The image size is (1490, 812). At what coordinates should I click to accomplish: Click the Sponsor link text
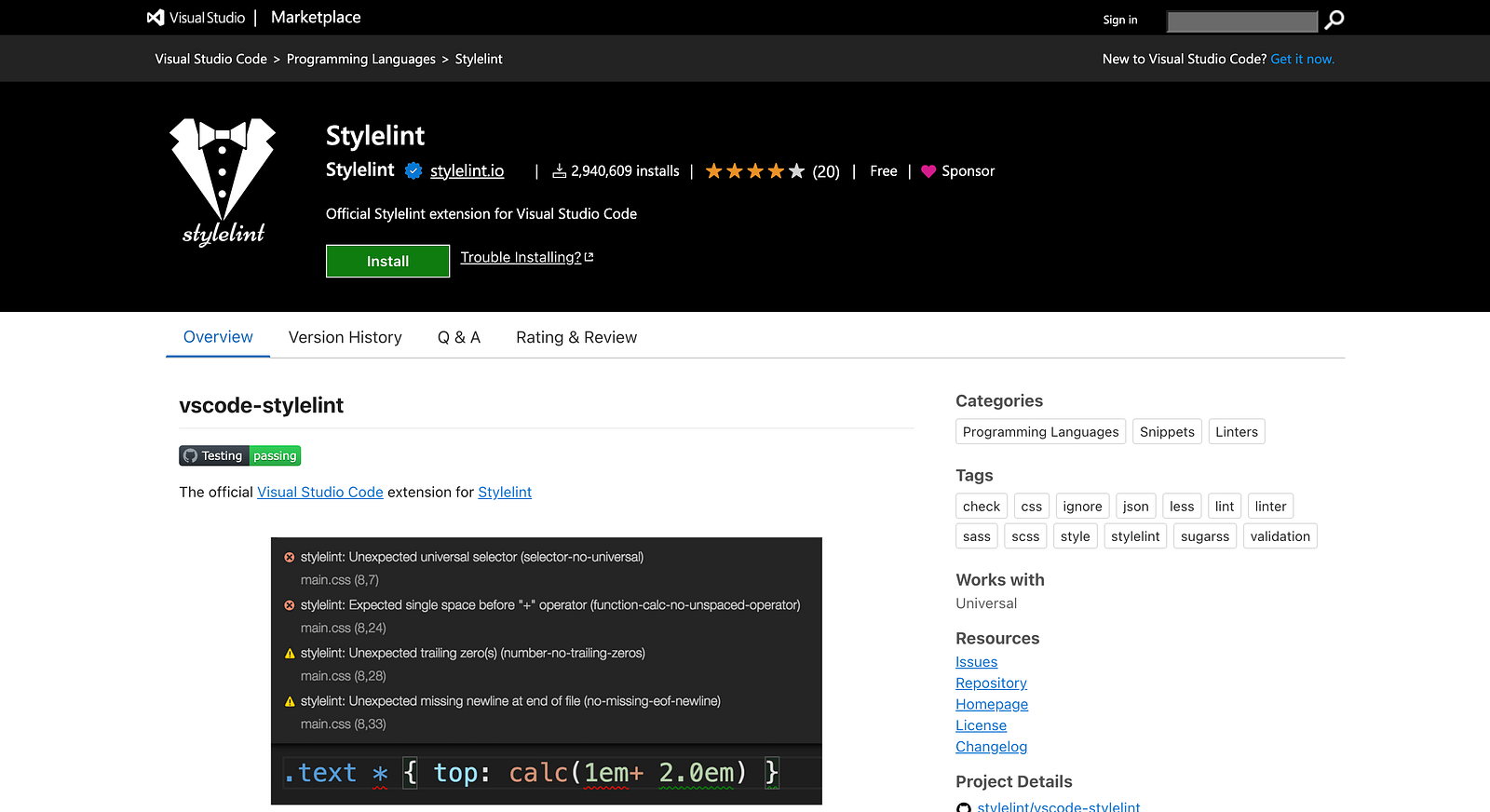(968, 171)
